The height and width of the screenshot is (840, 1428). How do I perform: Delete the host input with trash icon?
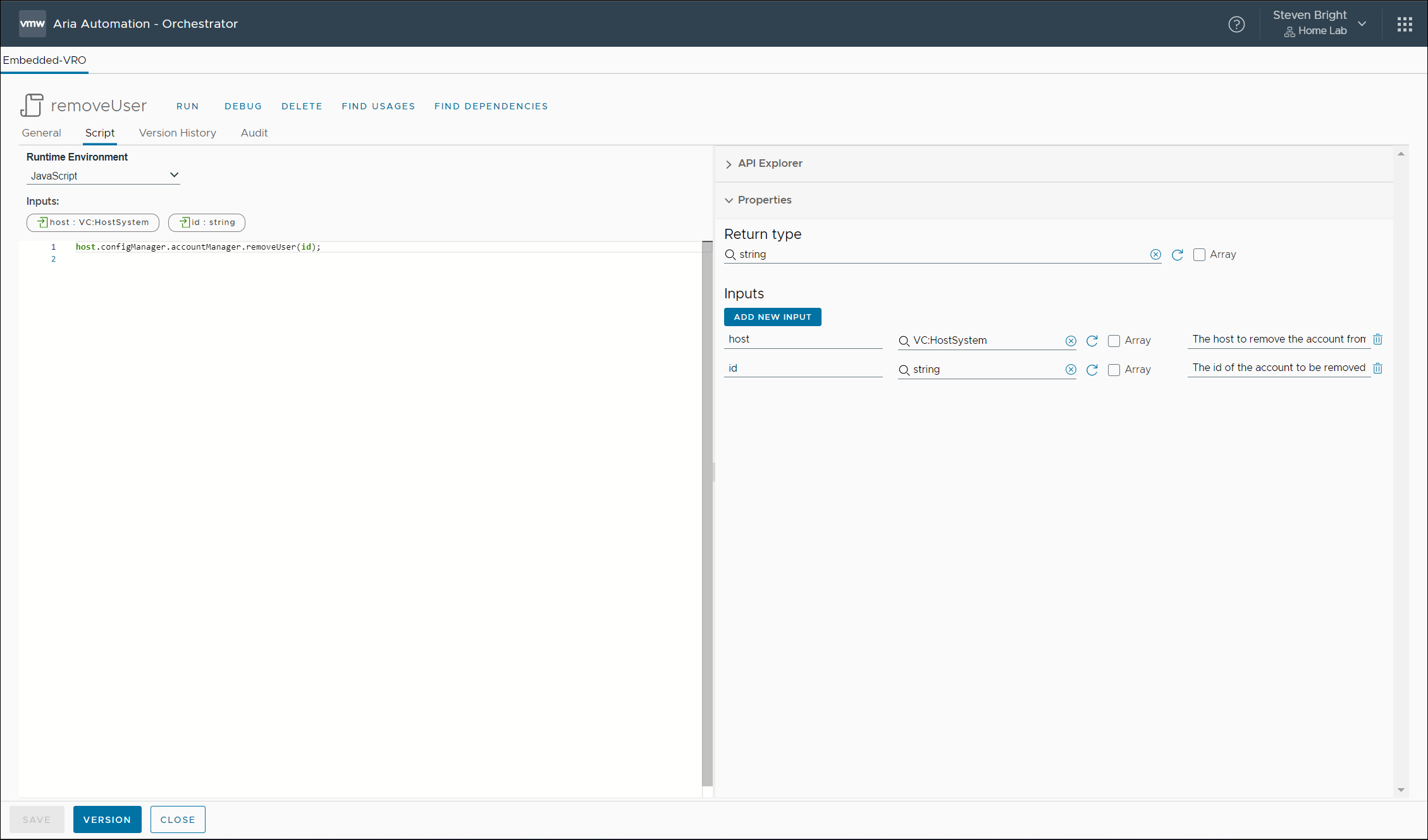click(x=1377, y=339)
